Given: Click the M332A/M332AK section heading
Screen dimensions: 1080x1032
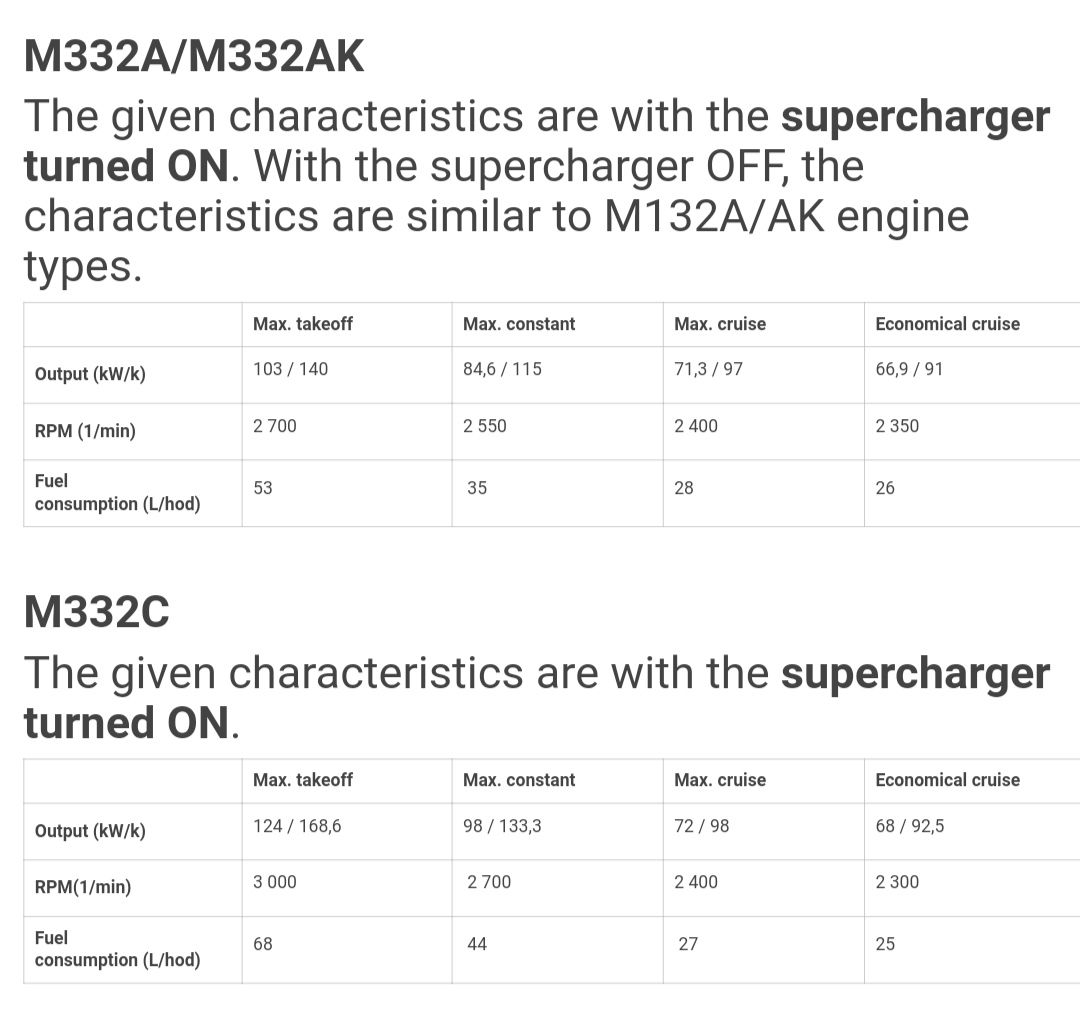Looking at the screenshot, I should [x=194, y=56].
